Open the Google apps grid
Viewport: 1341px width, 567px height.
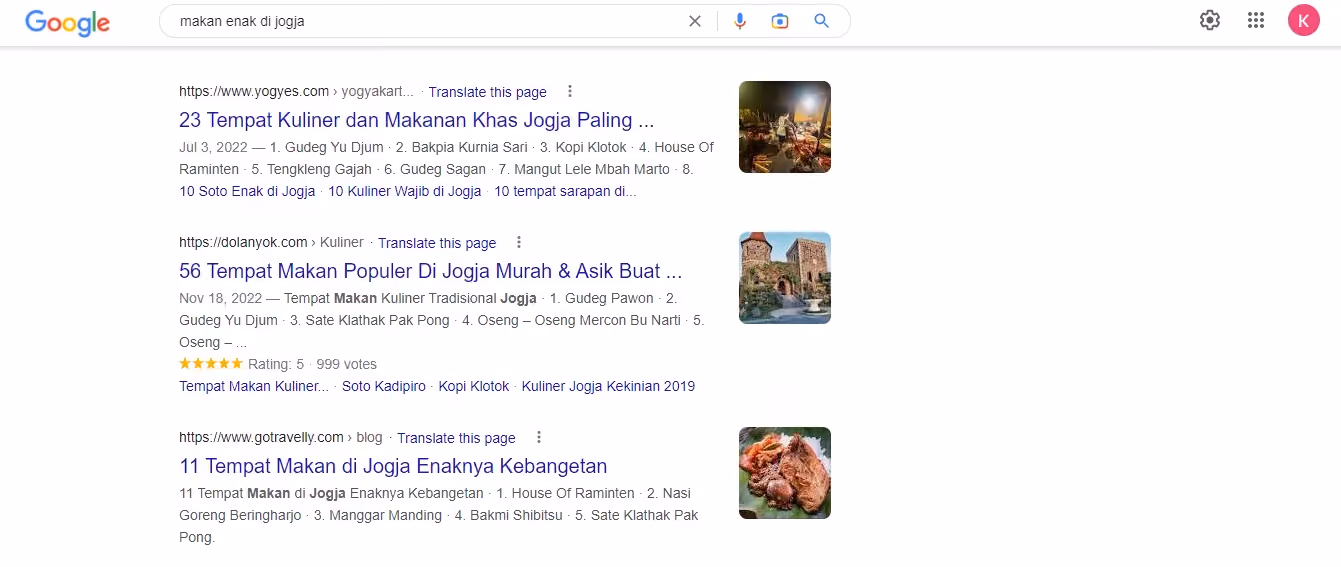click(x=1257, y=20)
